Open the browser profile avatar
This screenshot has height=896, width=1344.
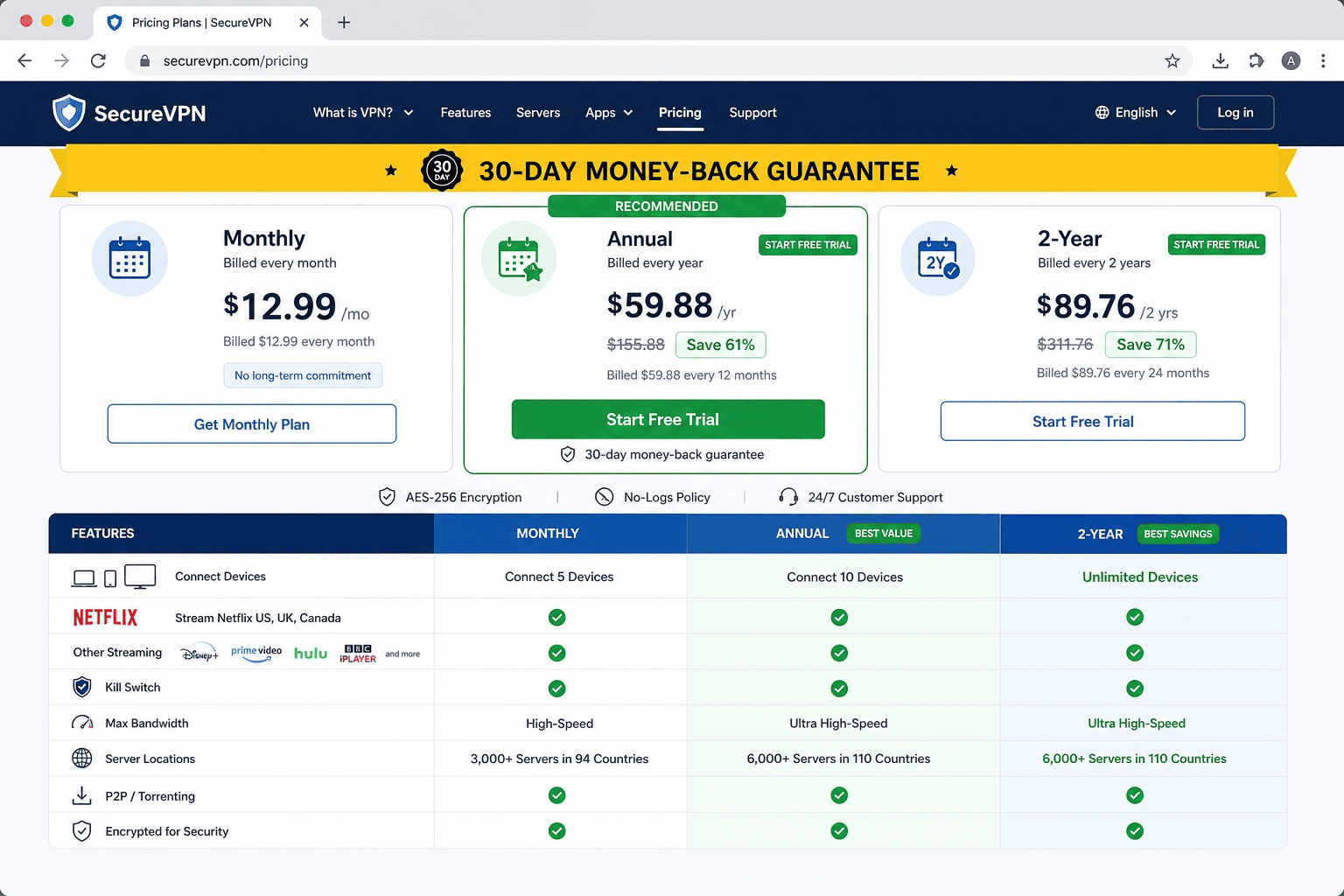click(x=1291, y=60)
